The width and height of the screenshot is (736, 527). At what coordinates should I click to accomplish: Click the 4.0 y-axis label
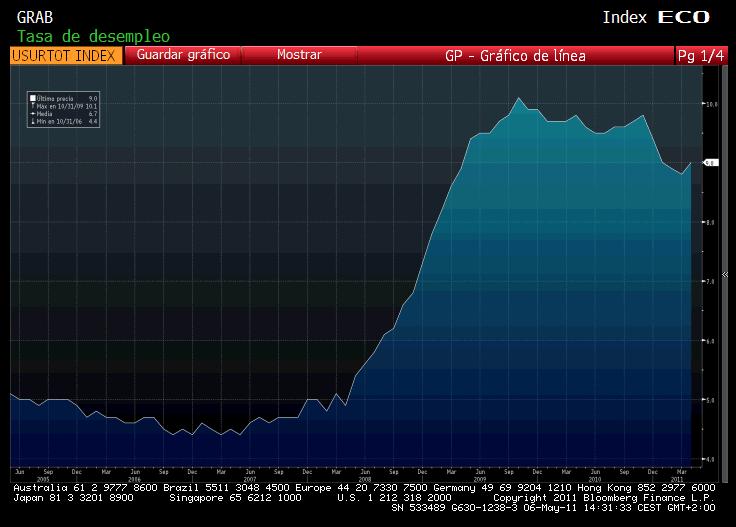[711, 459]
